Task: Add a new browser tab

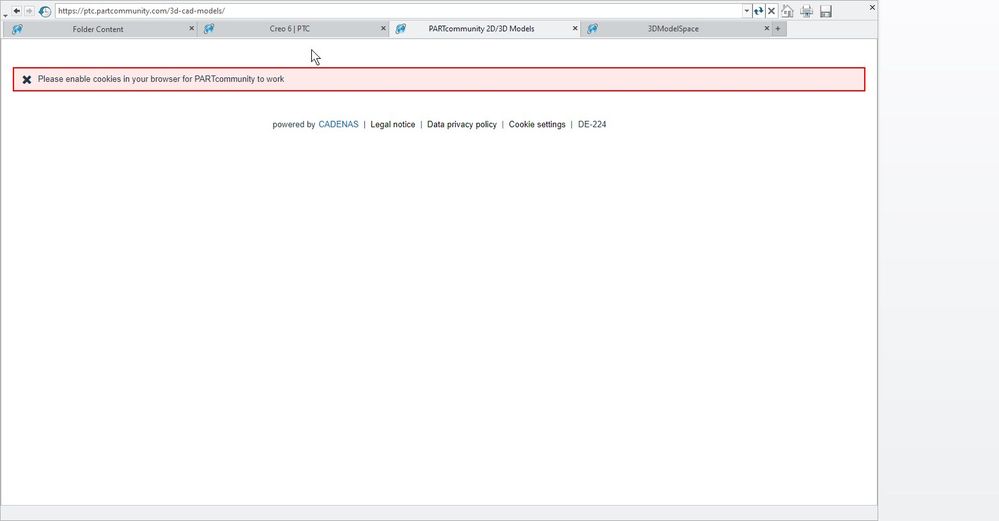Action: click(x=778, y=29)
